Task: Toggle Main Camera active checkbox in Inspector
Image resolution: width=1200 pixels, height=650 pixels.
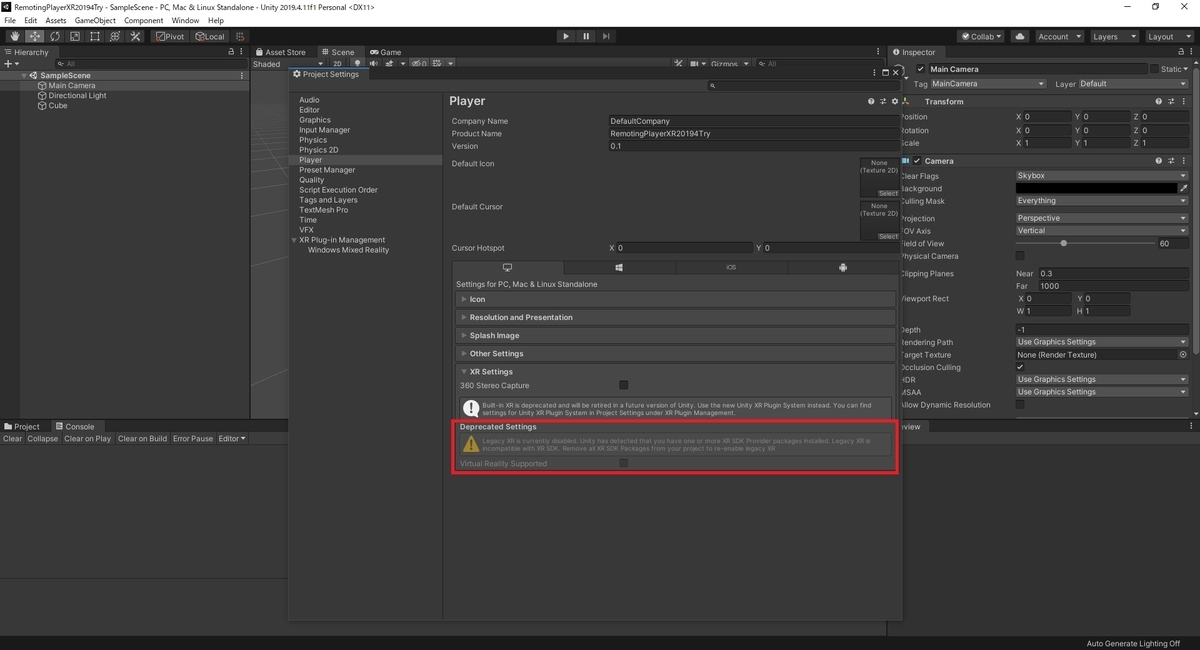Action: point(921,69)
